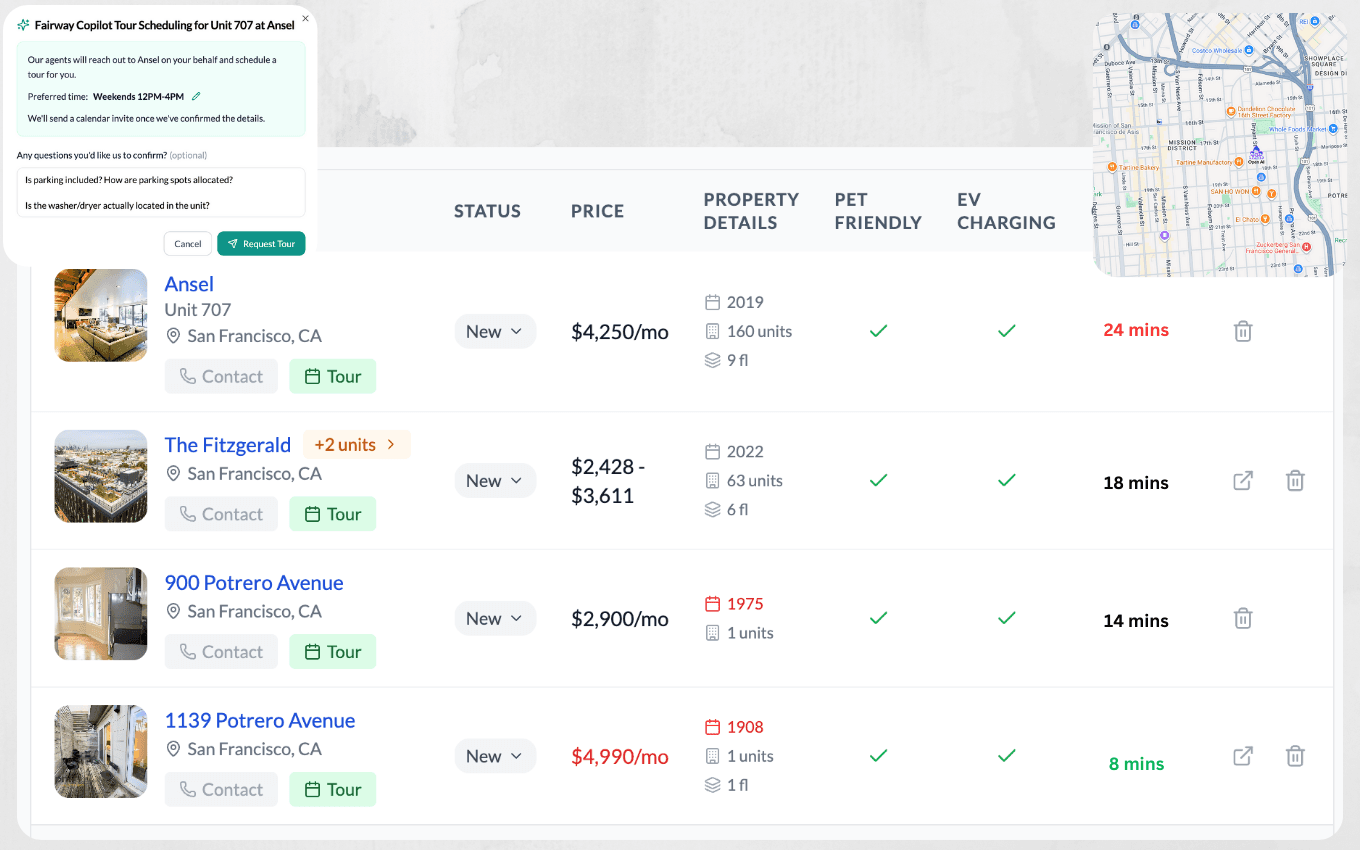Open the New status dropdown for 900 Potrero Avenue
Image resolution: width=1360 pixels, height=850 pixels.
pyautogui.click(x=495, y=618)
